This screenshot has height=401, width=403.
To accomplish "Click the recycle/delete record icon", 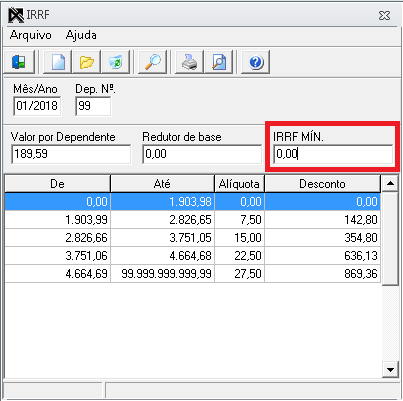I will click(115, 62).
